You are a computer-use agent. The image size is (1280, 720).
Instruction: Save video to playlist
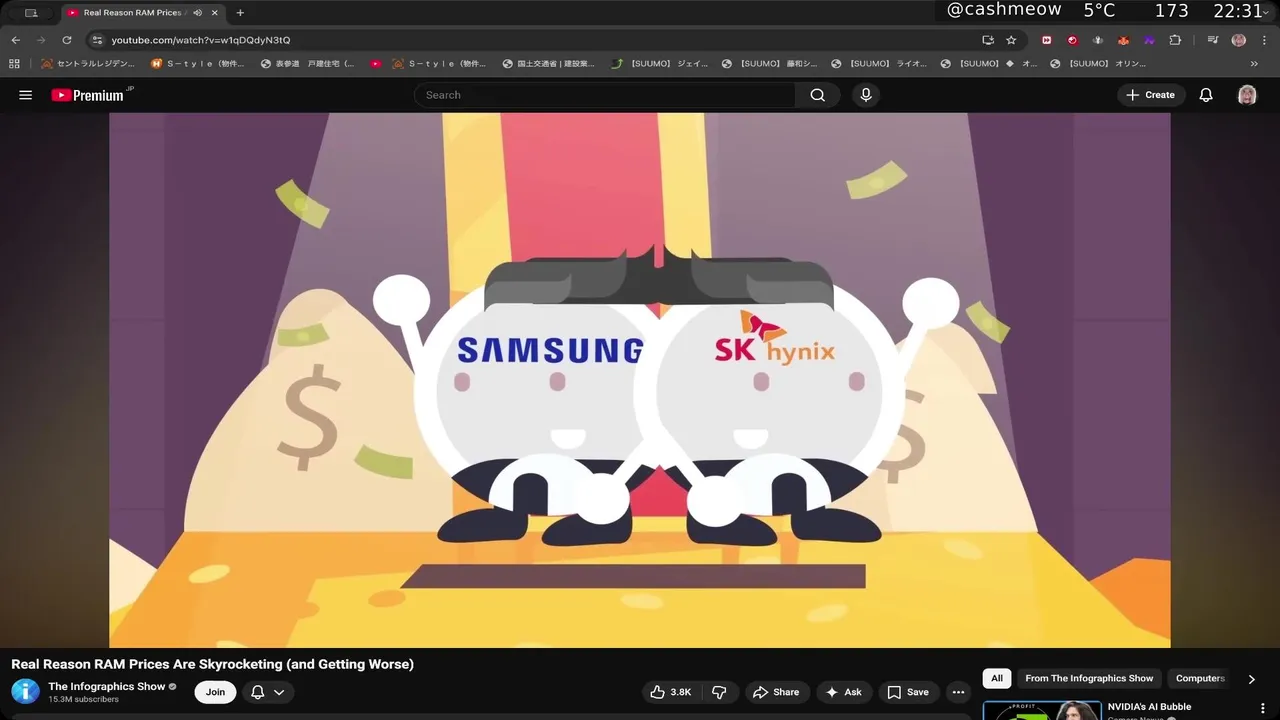point(908,692)
